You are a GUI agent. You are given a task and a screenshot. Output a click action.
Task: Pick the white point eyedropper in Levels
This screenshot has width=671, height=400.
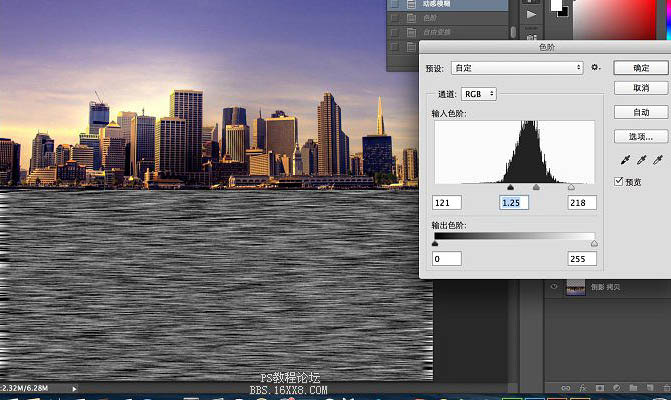[x=658, y=160]
